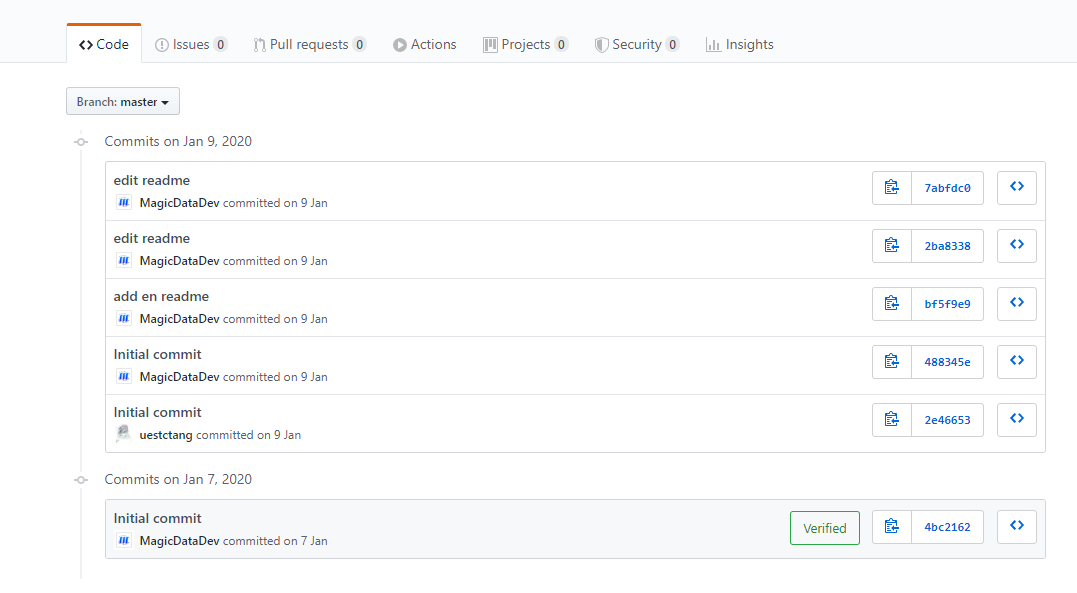The width and height of the screenshot is (1077, 593).
Task: Go to the Actions tab
Action: pyautogui.click(x=425, y=44)
